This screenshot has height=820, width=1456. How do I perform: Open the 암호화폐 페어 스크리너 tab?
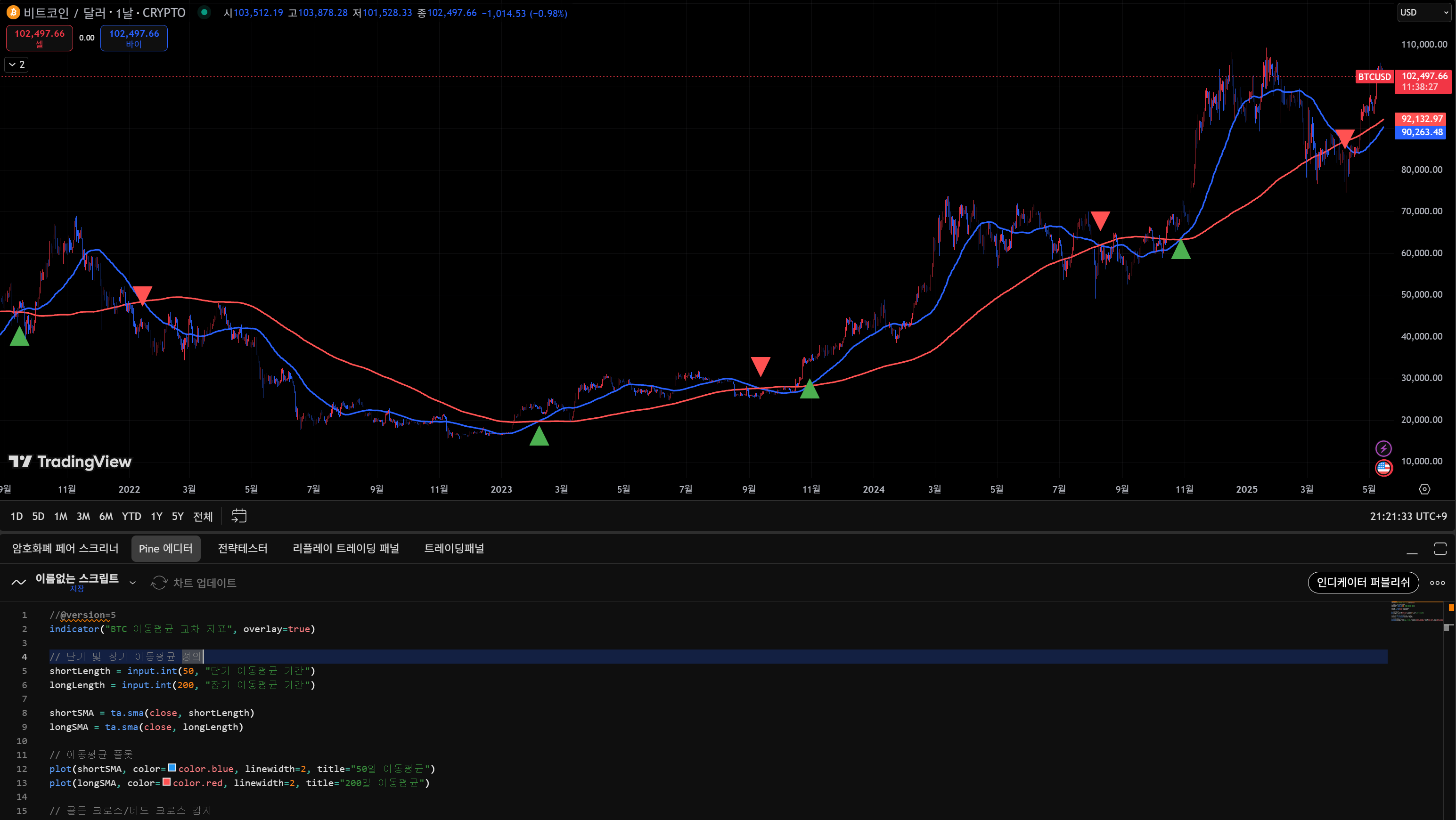coord(65,548)
